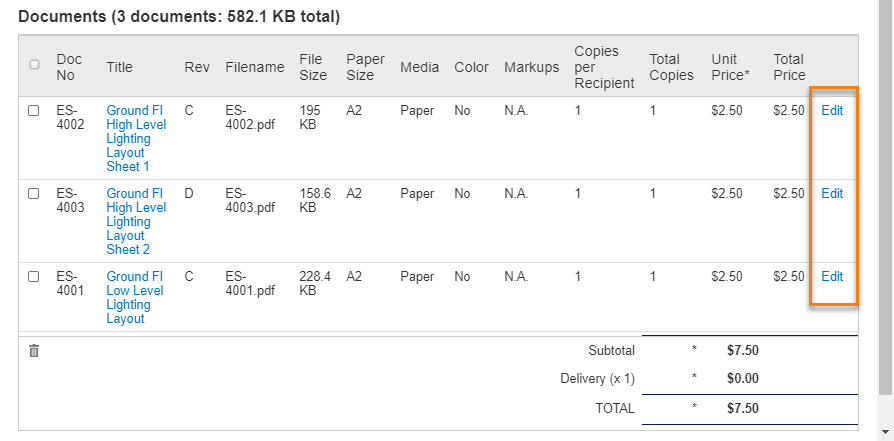Click Edit for the ES-4003 row
Screen dimensions: 894x441
[x=832, y=193]
